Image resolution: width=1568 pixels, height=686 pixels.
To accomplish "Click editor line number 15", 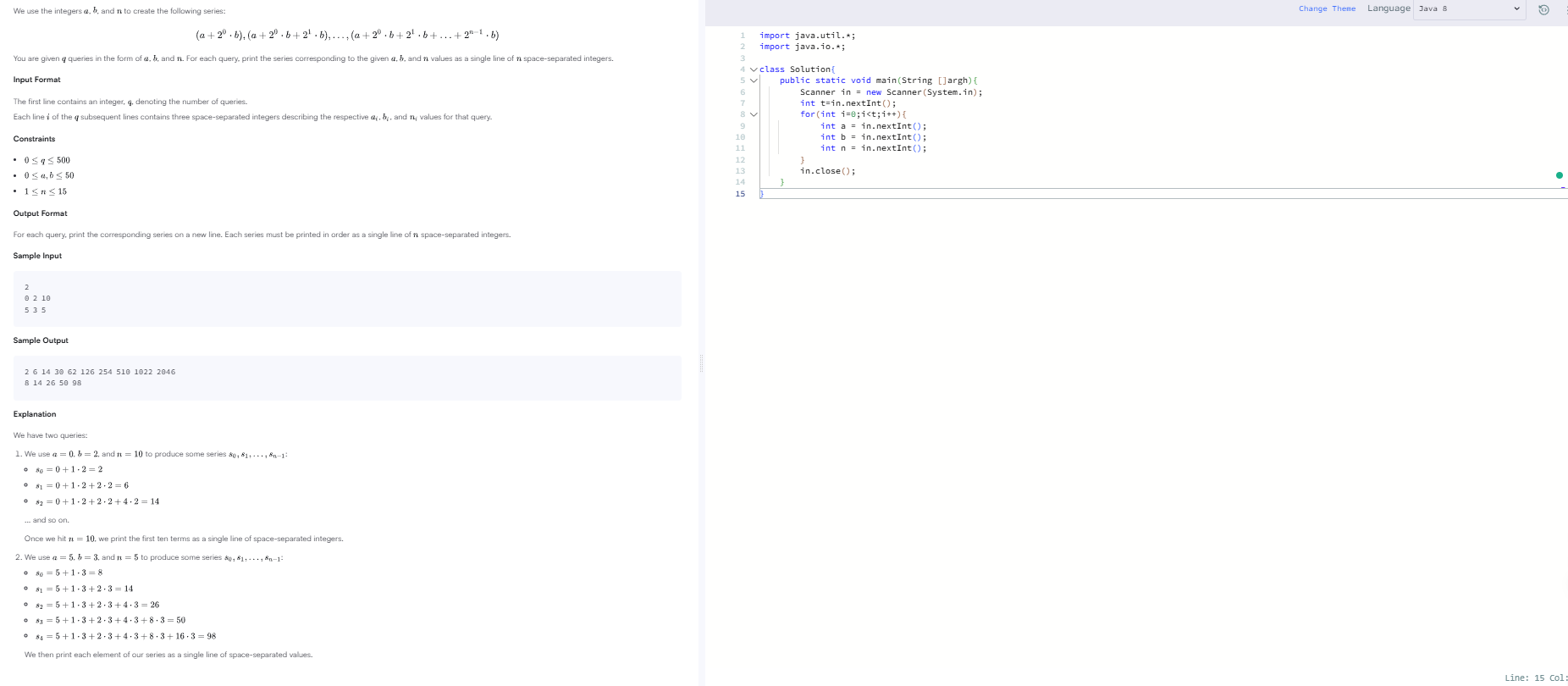I will tap(740, 194).
